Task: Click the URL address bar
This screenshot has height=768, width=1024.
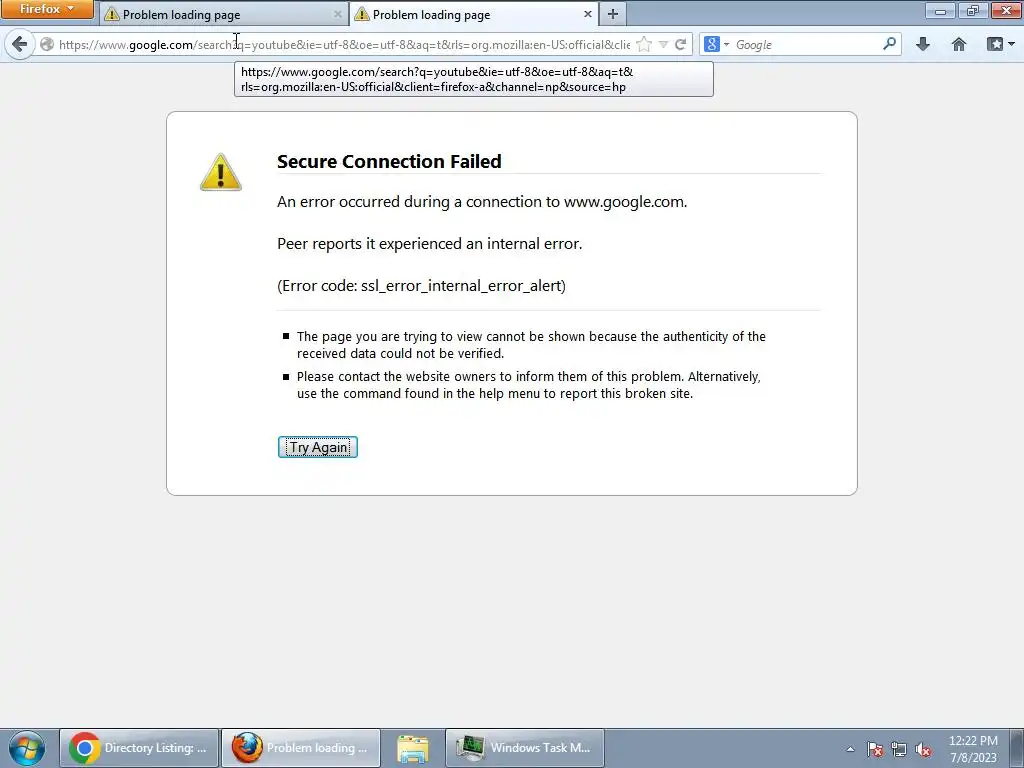Action: pyautogui.click(x=344, y=44)
